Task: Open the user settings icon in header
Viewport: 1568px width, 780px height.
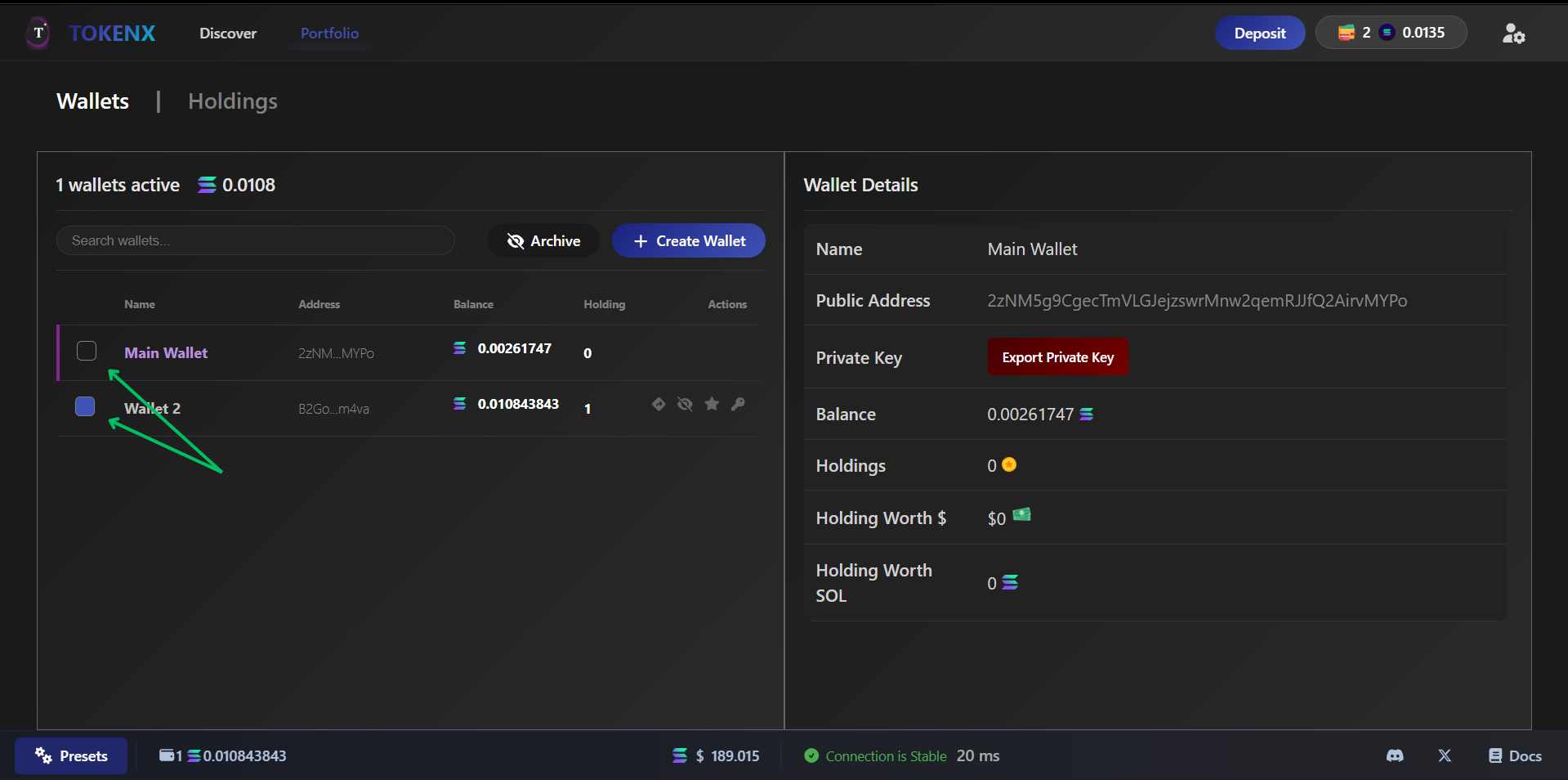Action: (x=1513, y=34)
